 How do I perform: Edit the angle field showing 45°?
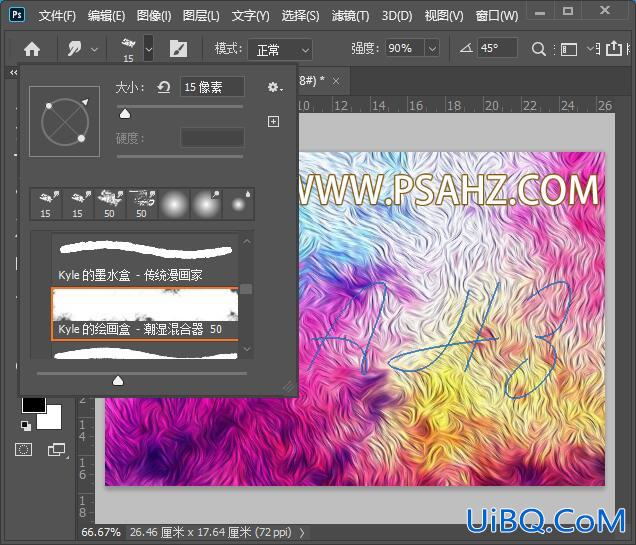pyautogui.click(x=497, y=48)
